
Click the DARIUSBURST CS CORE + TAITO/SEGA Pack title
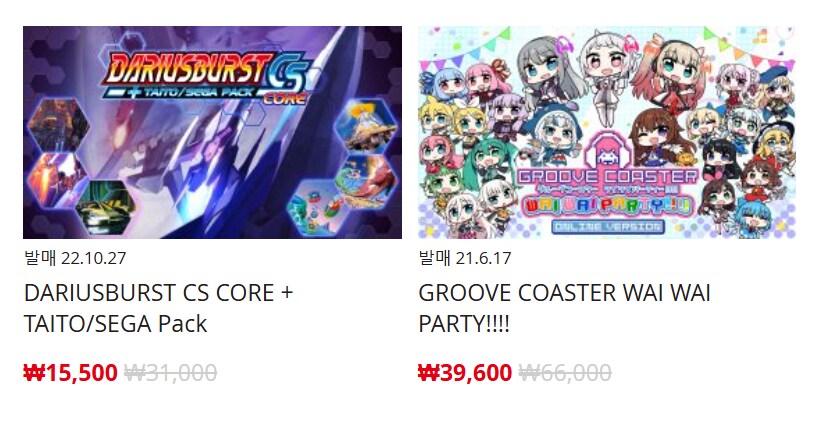click(158, 308)
